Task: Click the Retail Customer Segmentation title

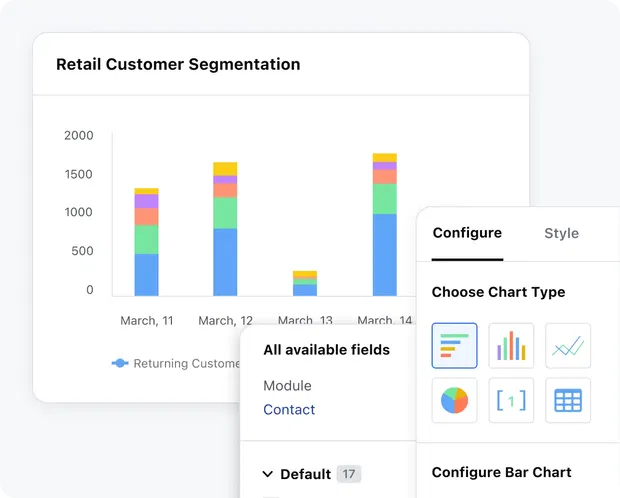Action: 178,64
